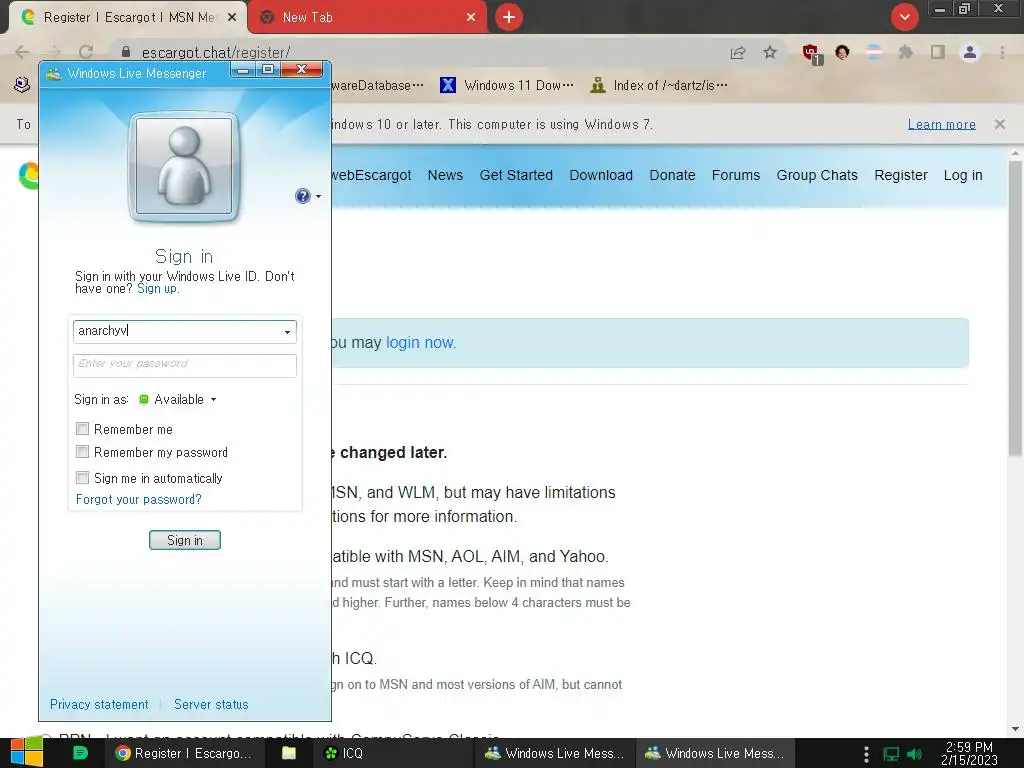Open the Server status link
Viewport: 1024px width, 768px height.
[211, 705]
